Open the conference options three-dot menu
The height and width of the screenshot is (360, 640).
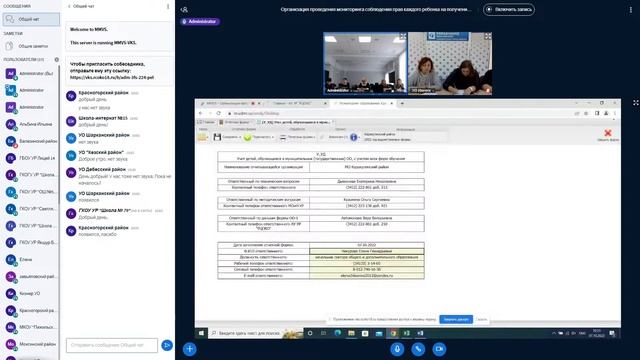tap(631, 9)
